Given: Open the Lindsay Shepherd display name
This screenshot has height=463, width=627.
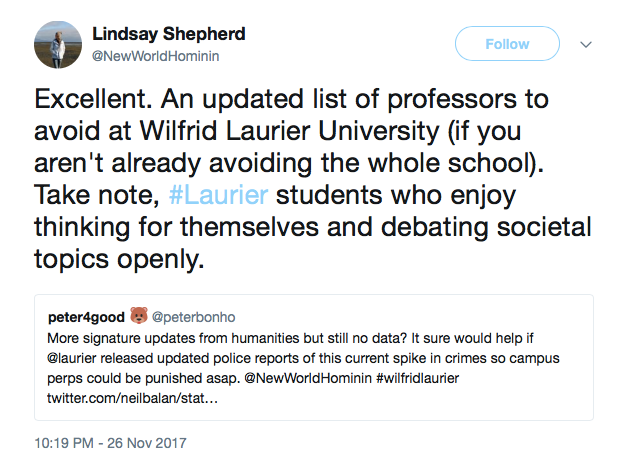Looking at the screenshot, I should [x=168, y=34].
